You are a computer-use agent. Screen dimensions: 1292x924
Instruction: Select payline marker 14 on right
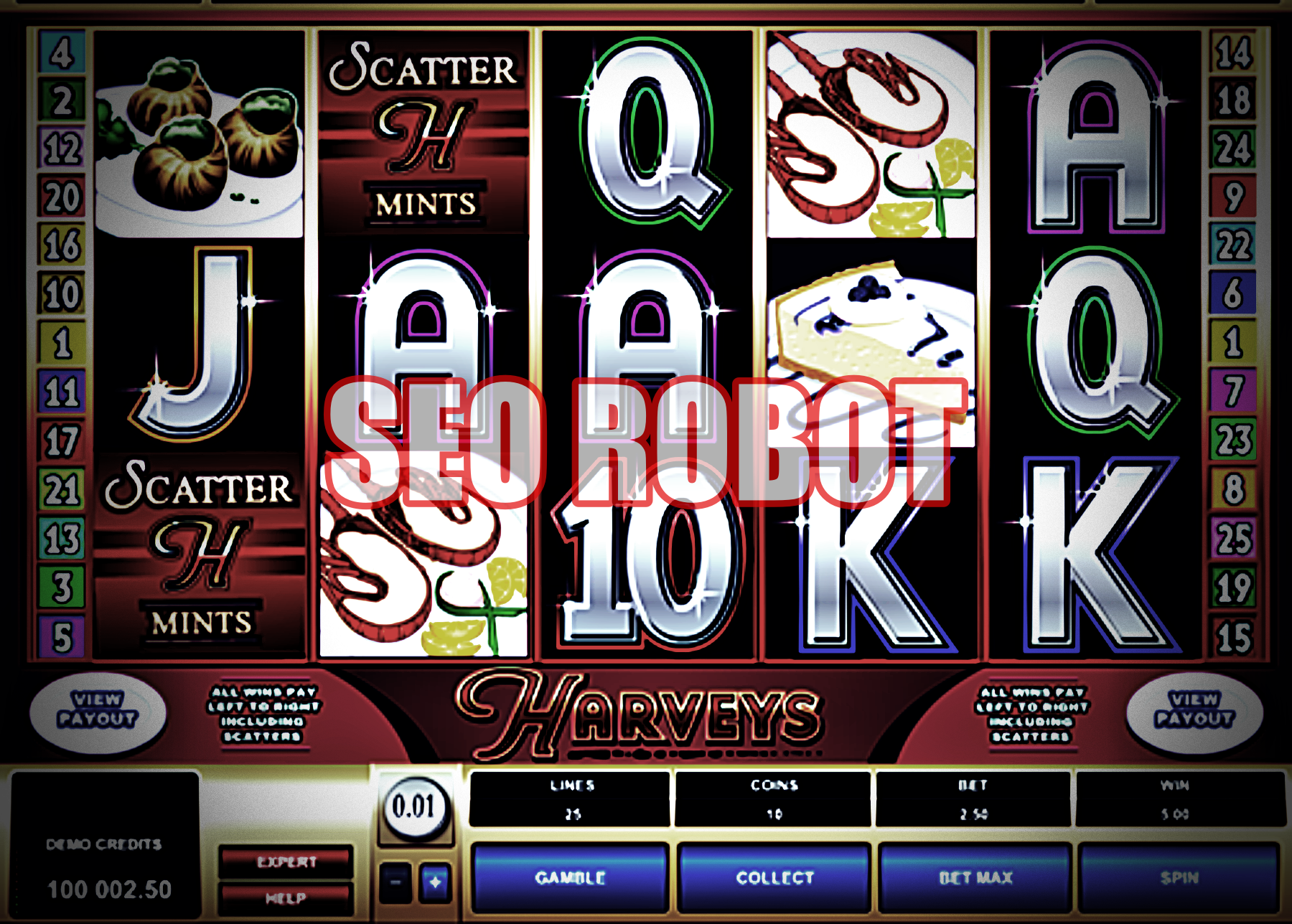coord(1233,52)
